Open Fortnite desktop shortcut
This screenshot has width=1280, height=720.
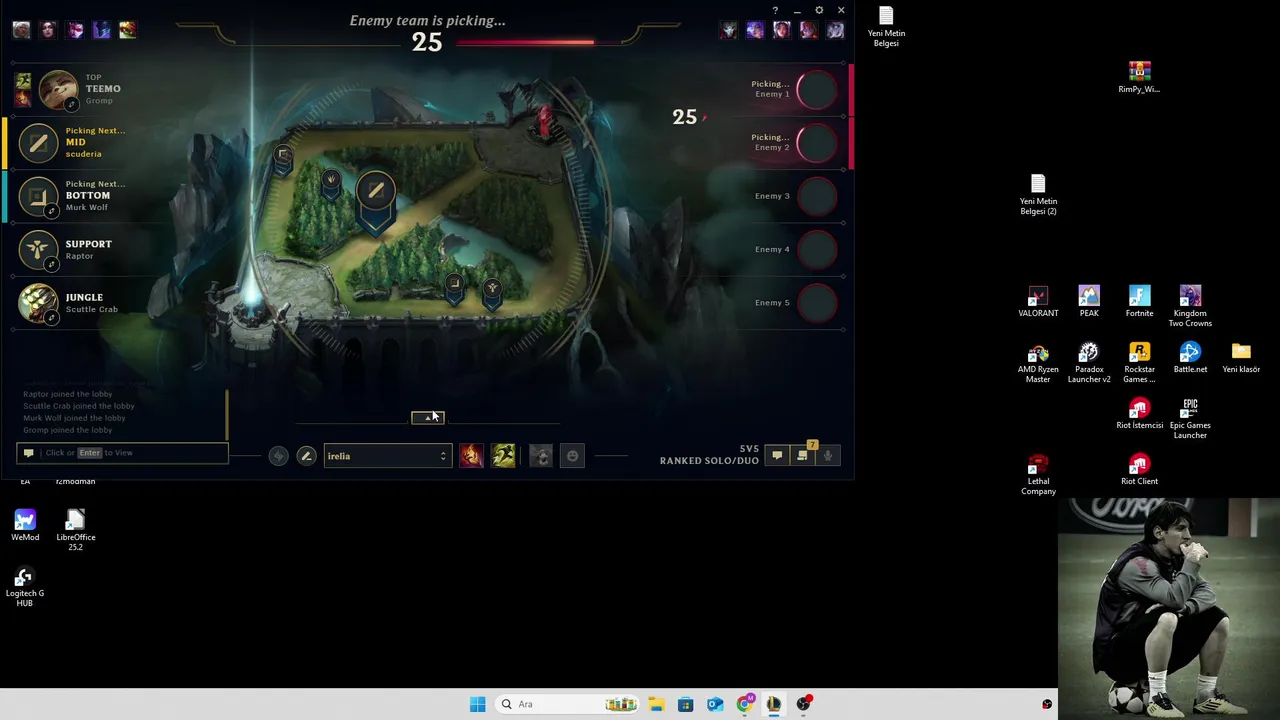point(1139,302)
